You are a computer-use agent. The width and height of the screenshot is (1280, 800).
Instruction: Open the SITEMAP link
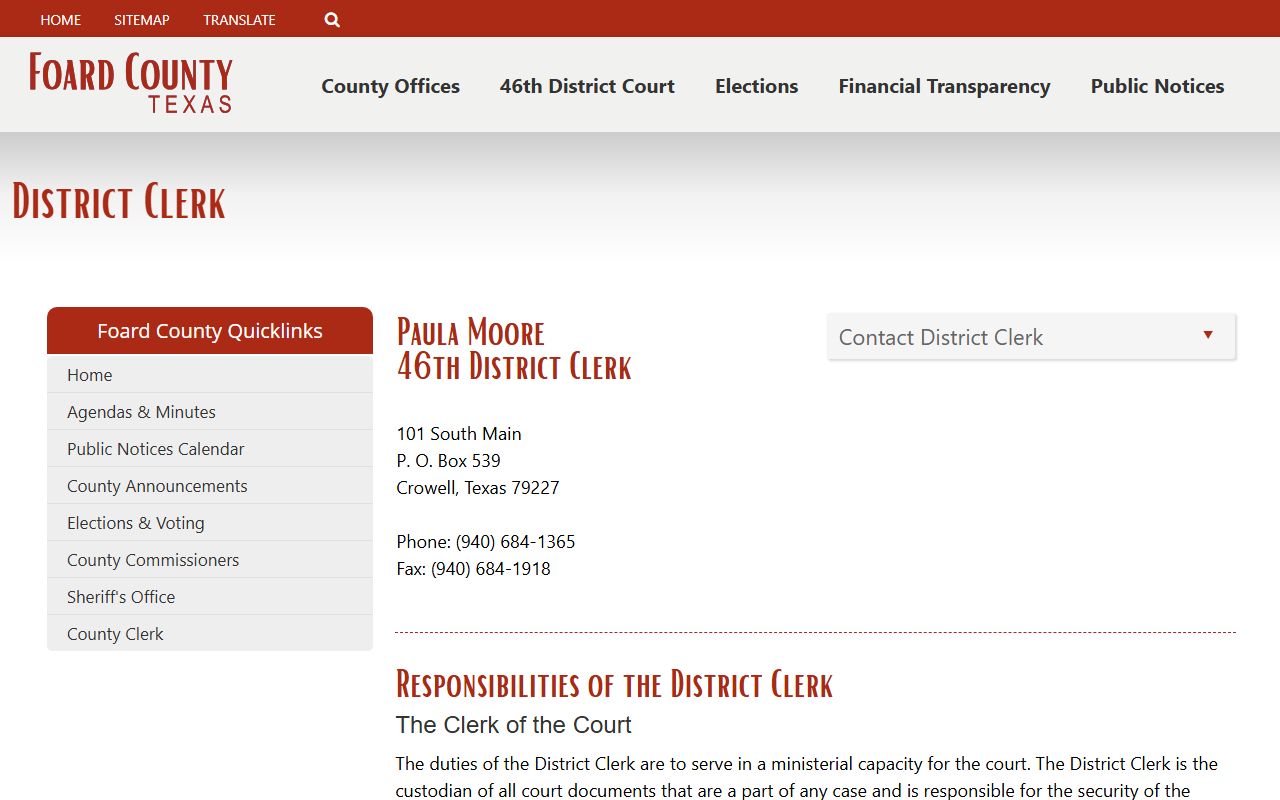tap(142, 20)
